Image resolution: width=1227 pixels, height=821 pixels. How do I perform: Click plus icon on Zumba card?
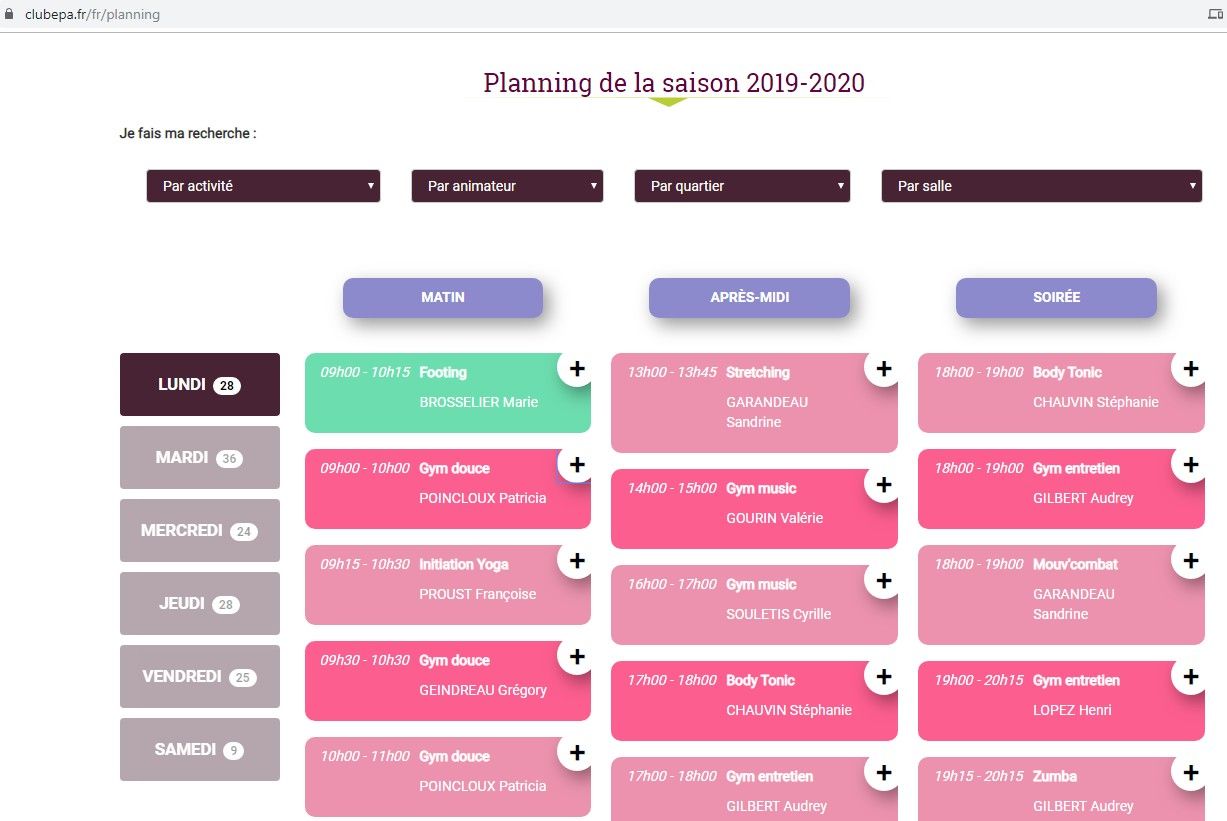1190,773
